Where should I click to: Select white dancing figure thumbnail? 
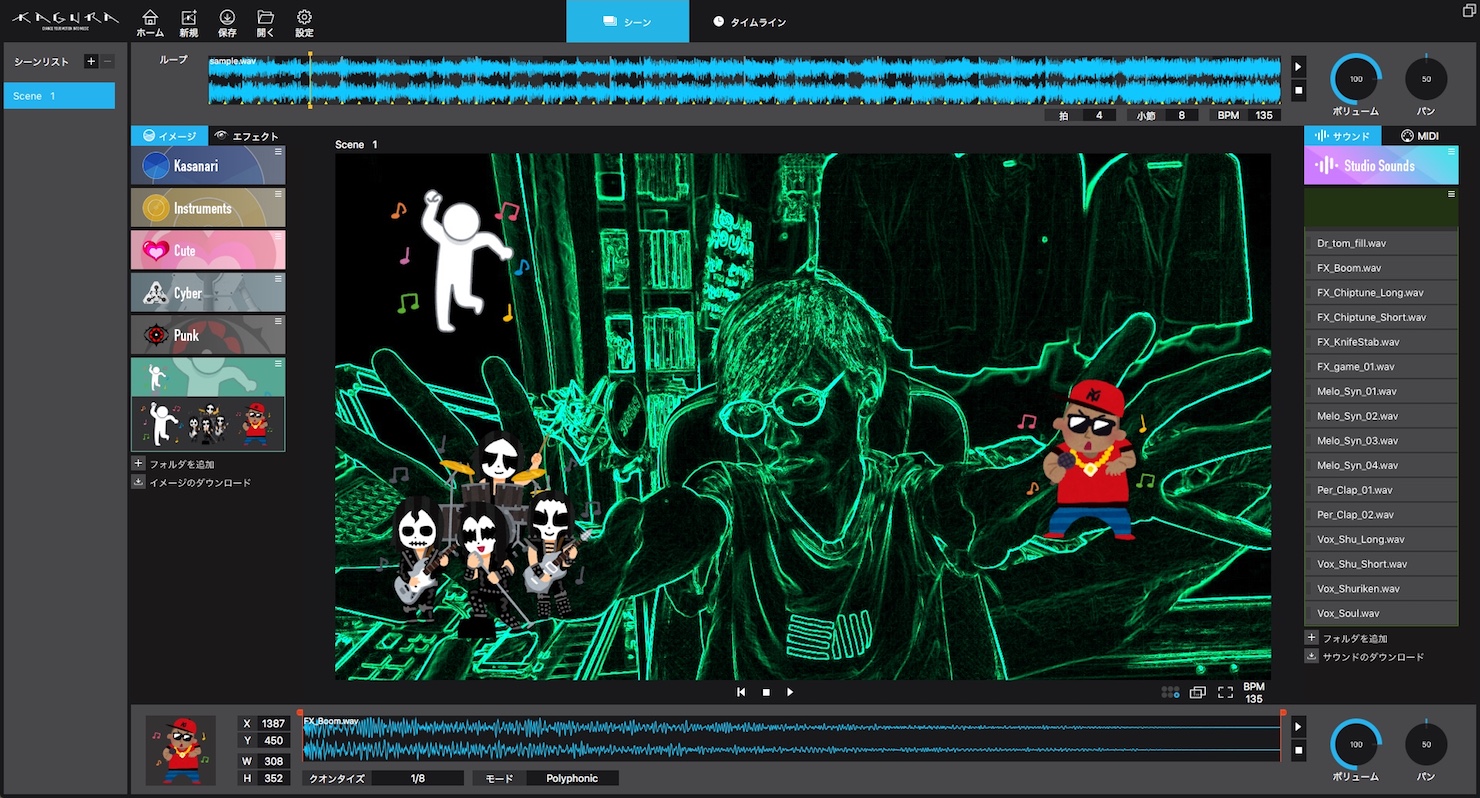coord(158,423)
